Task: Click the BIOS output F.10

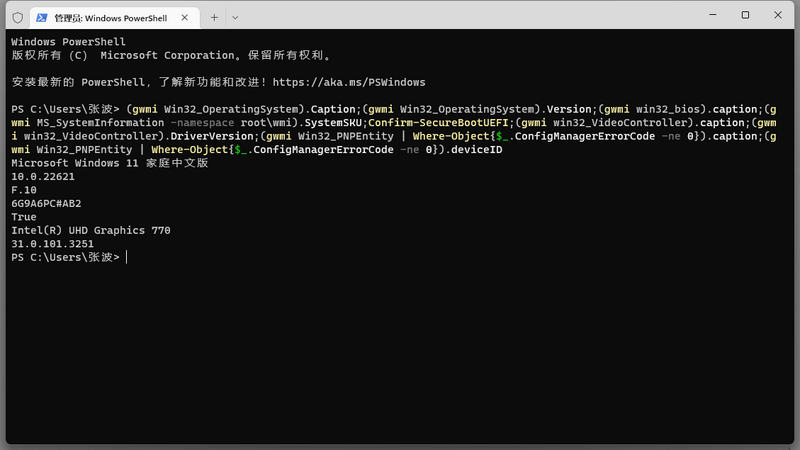Action: pyautogui.click(x=24, y=190)
